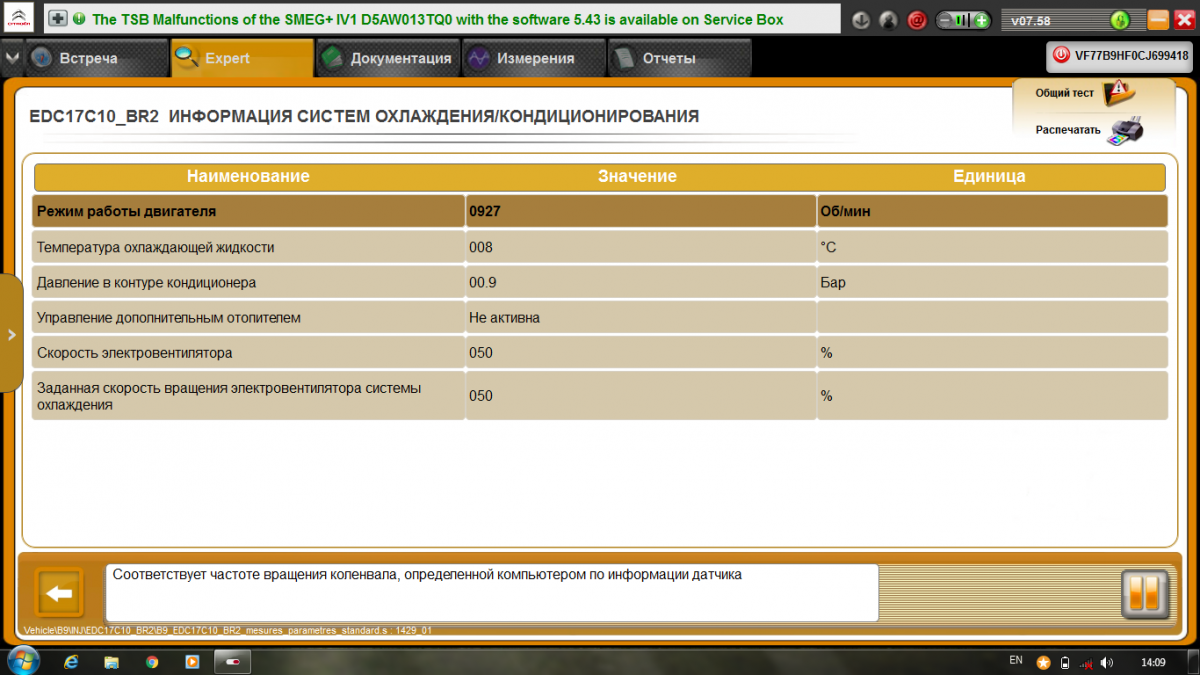Open the Windows Start menu
Screen dimensions: 1200x675
coord(22,660)
